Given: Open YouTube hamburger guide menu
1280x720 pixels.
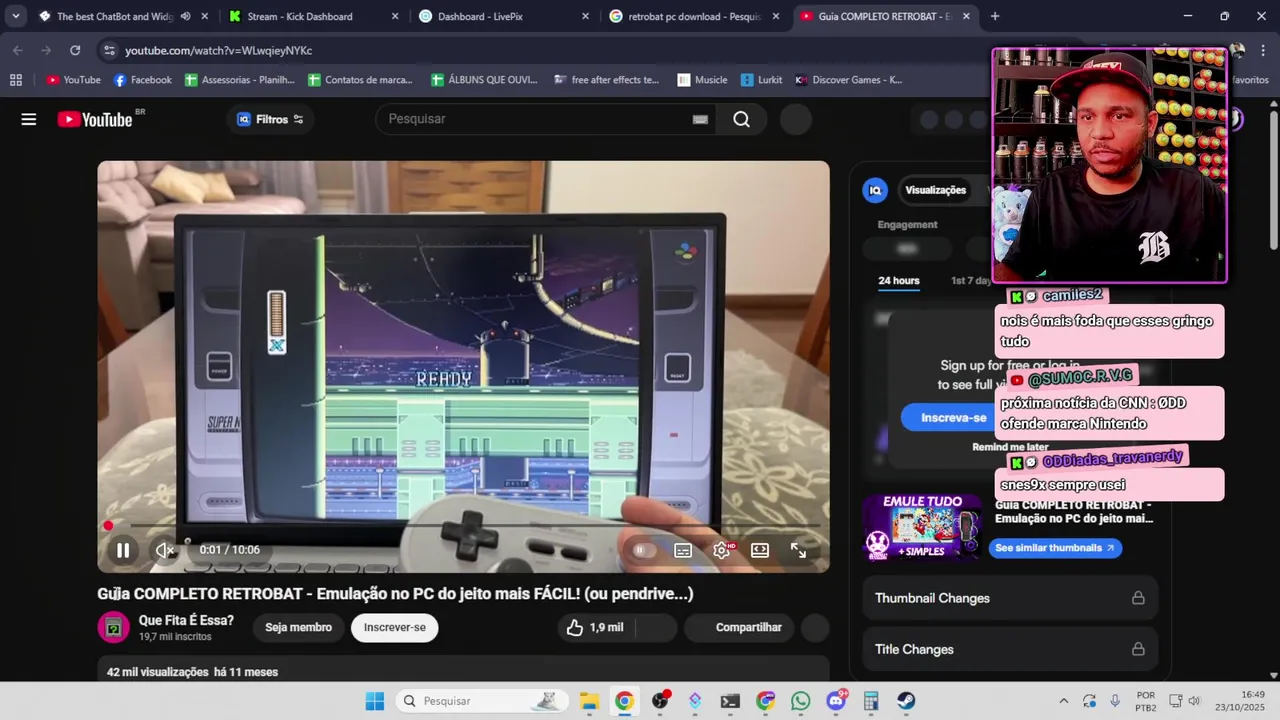Looking at the screenshot, I should pyautogui.click(x=29, y=119).
